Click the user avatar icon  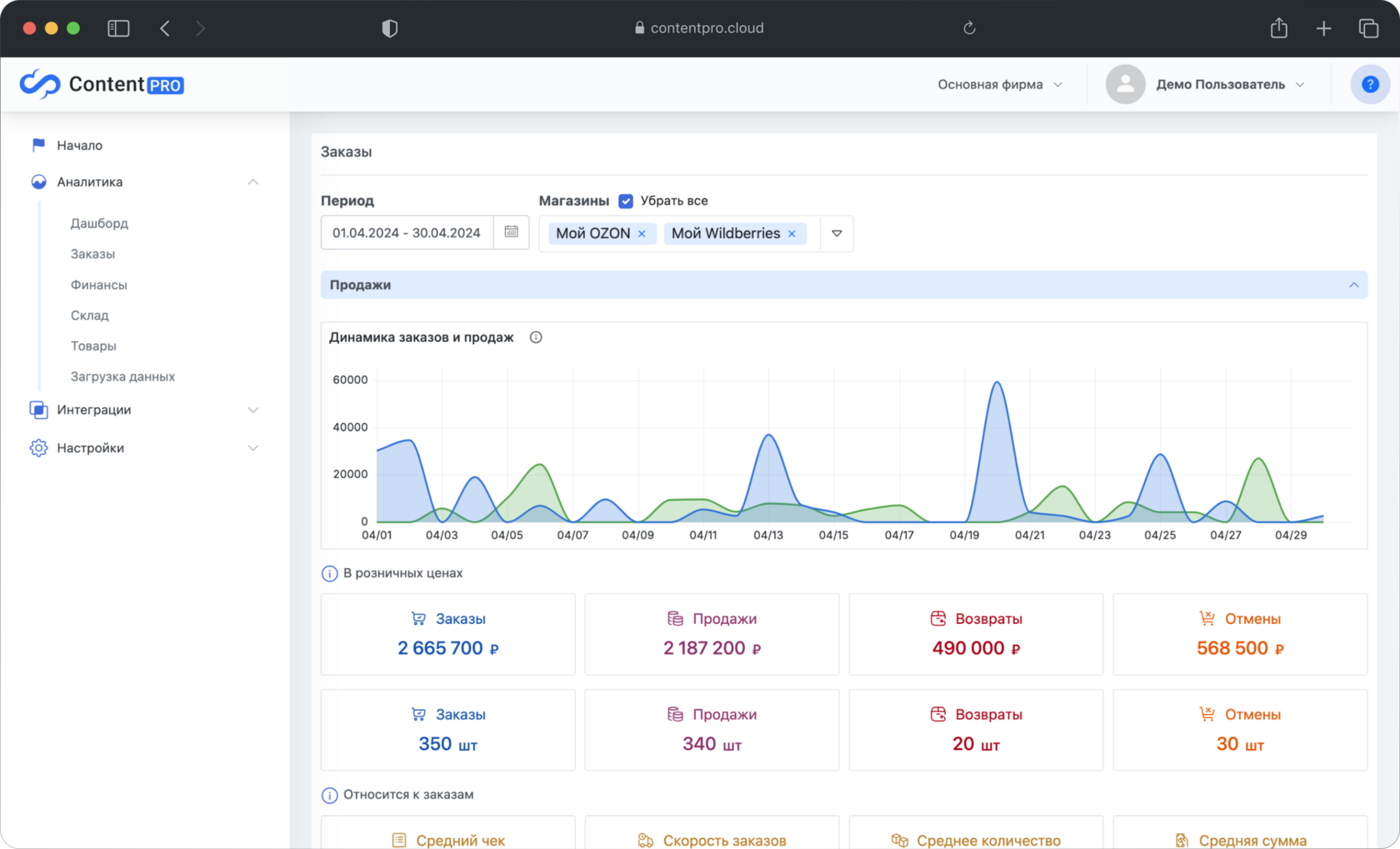(x=1125, y=84)
